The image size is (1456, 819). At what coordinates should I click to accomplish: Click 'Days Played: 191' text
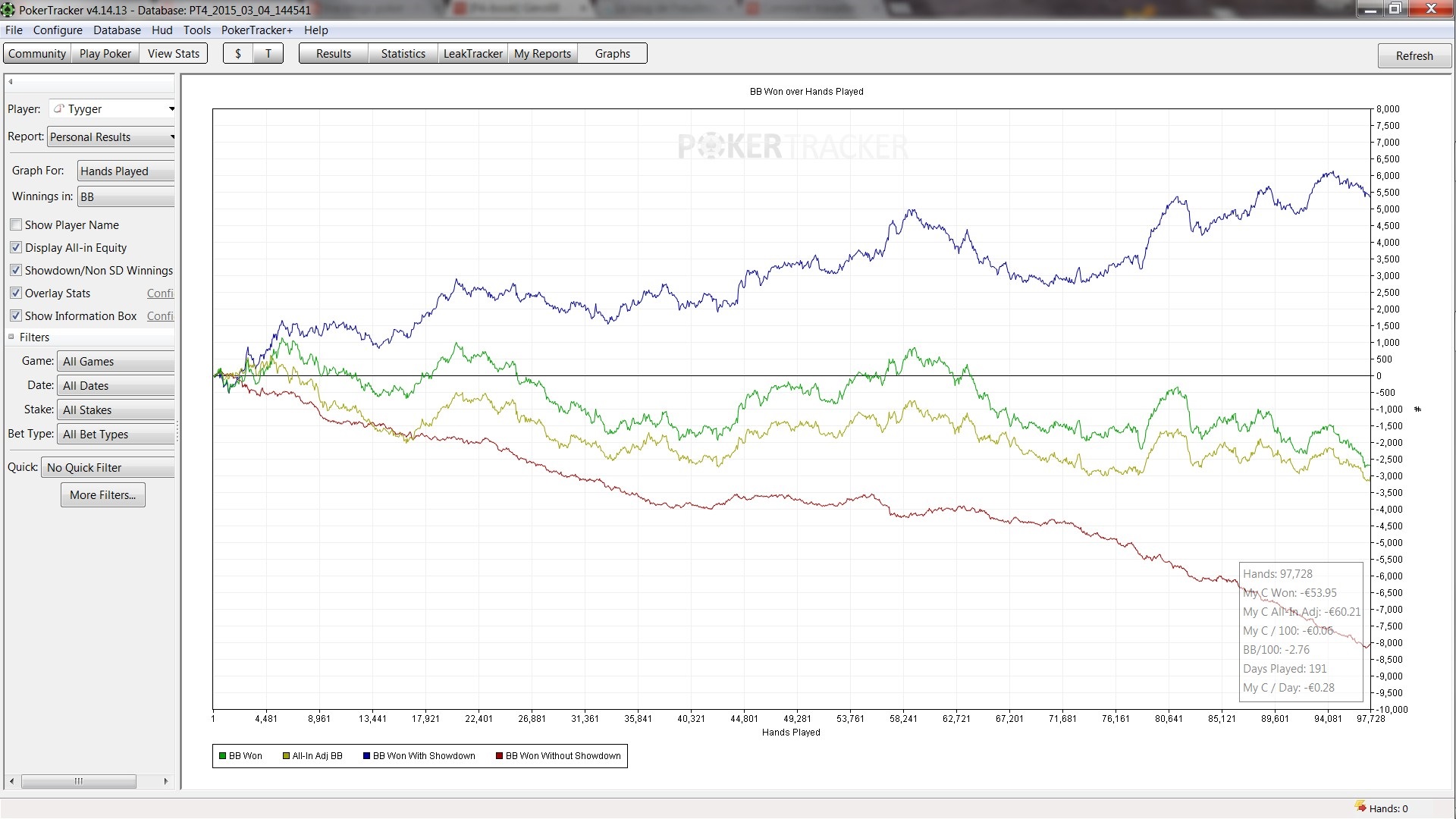point(1285,669)
